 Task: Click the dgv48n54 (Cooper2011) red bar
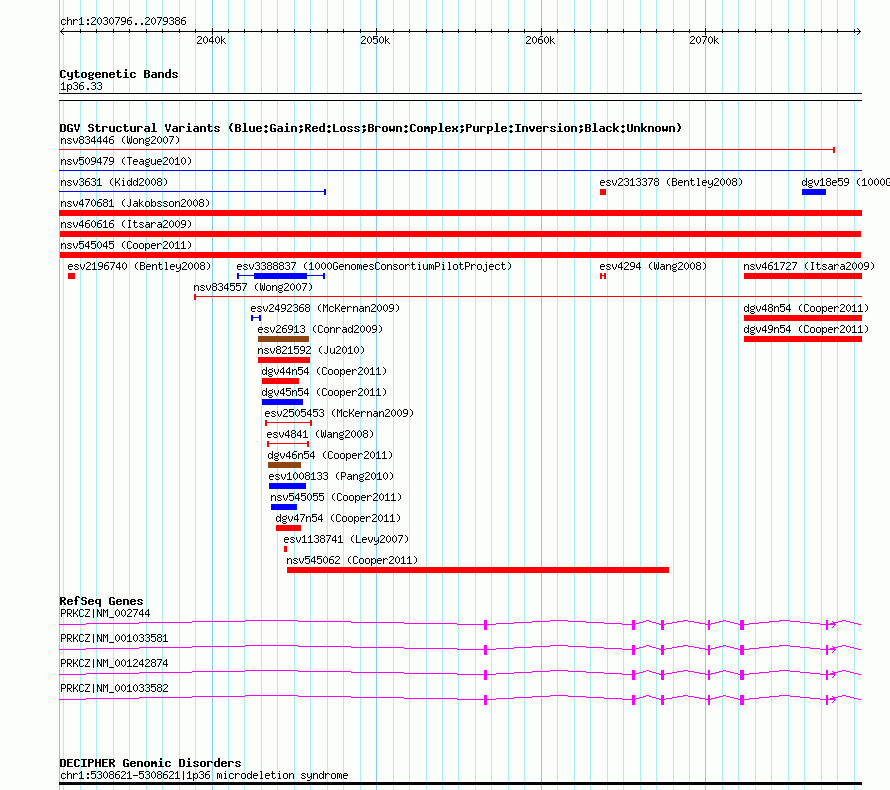[x=803, y=318]
